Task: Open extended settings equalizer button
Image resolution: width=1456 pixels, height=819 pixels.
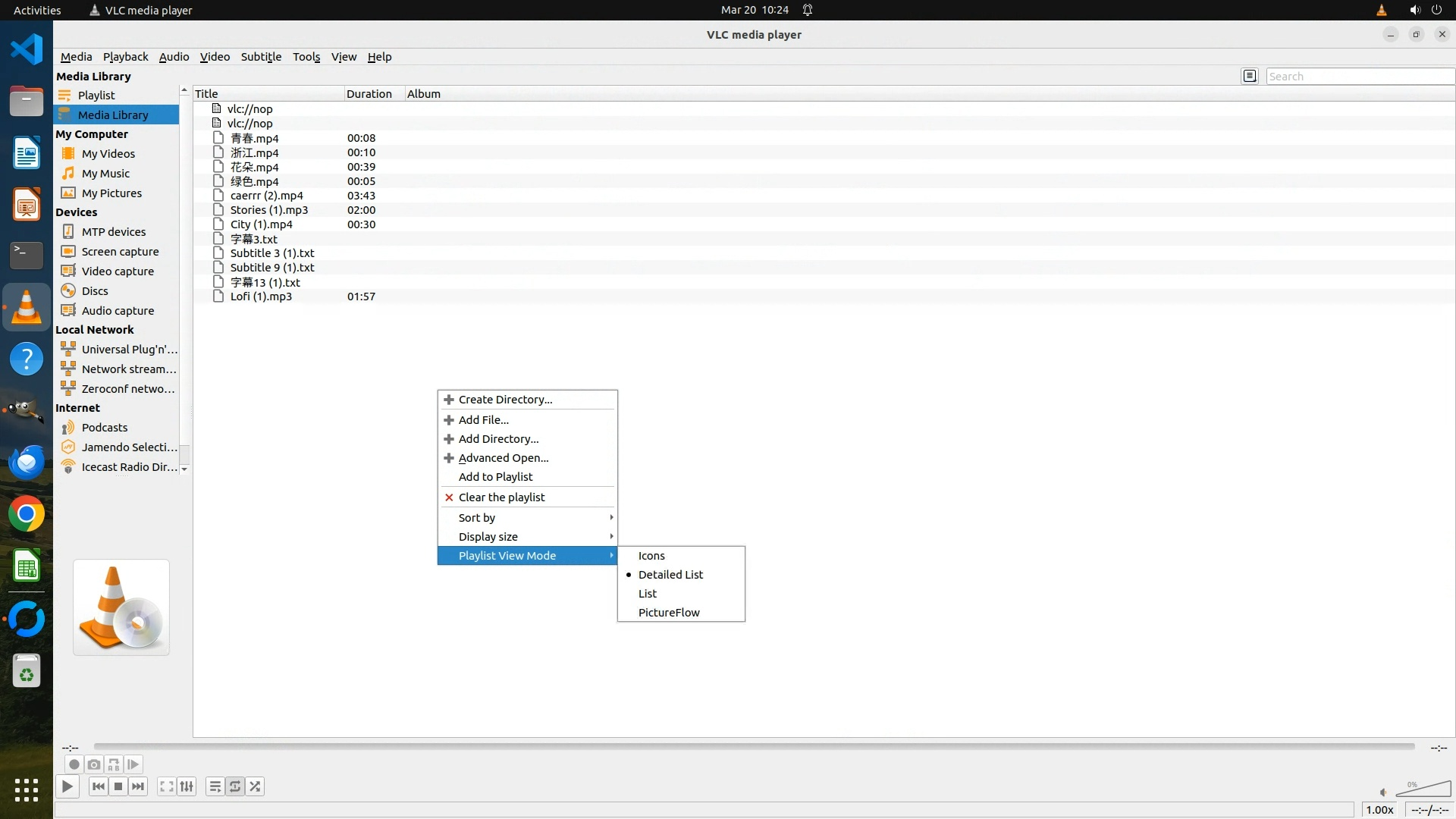Action: tap(187, 786)
